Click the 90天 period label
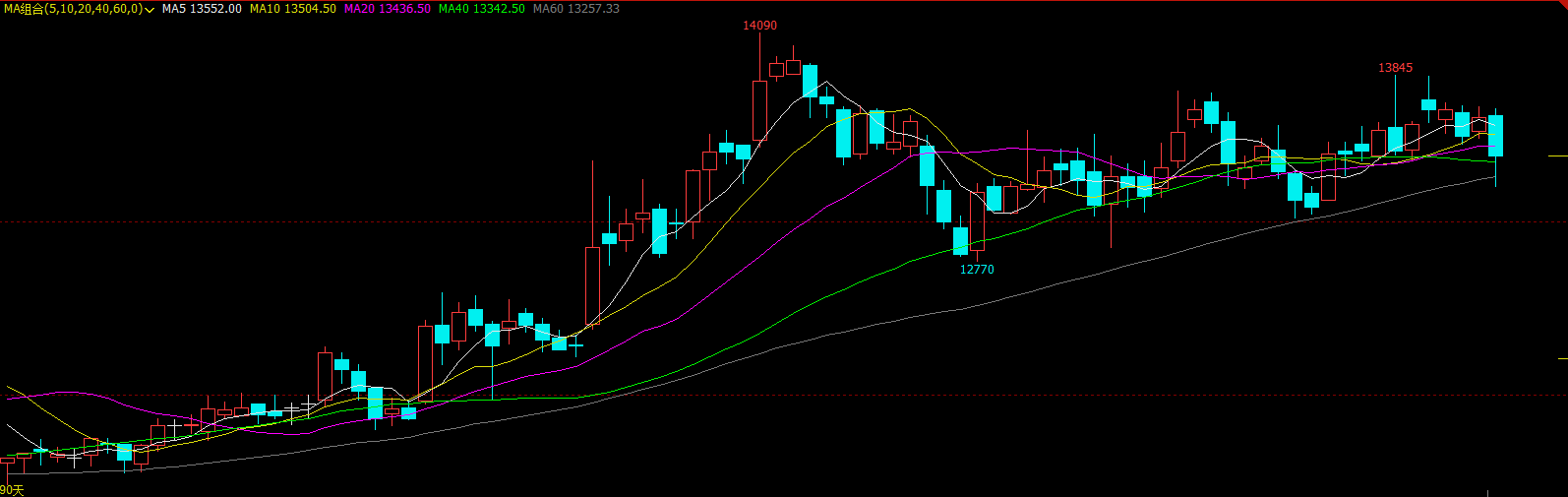The image size is (1568, 497). [12, 490]
